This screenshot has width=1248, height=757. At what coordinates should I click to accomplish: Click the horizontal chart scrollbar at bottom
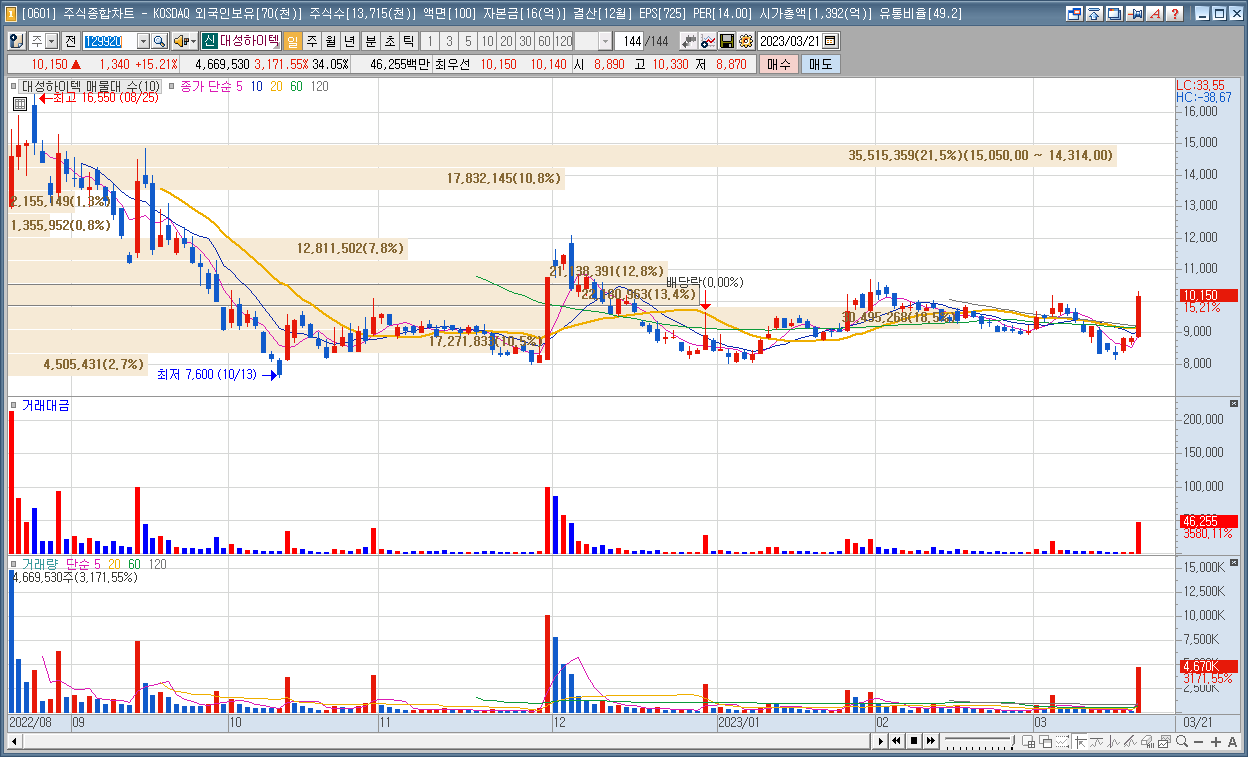click(438, 741)
